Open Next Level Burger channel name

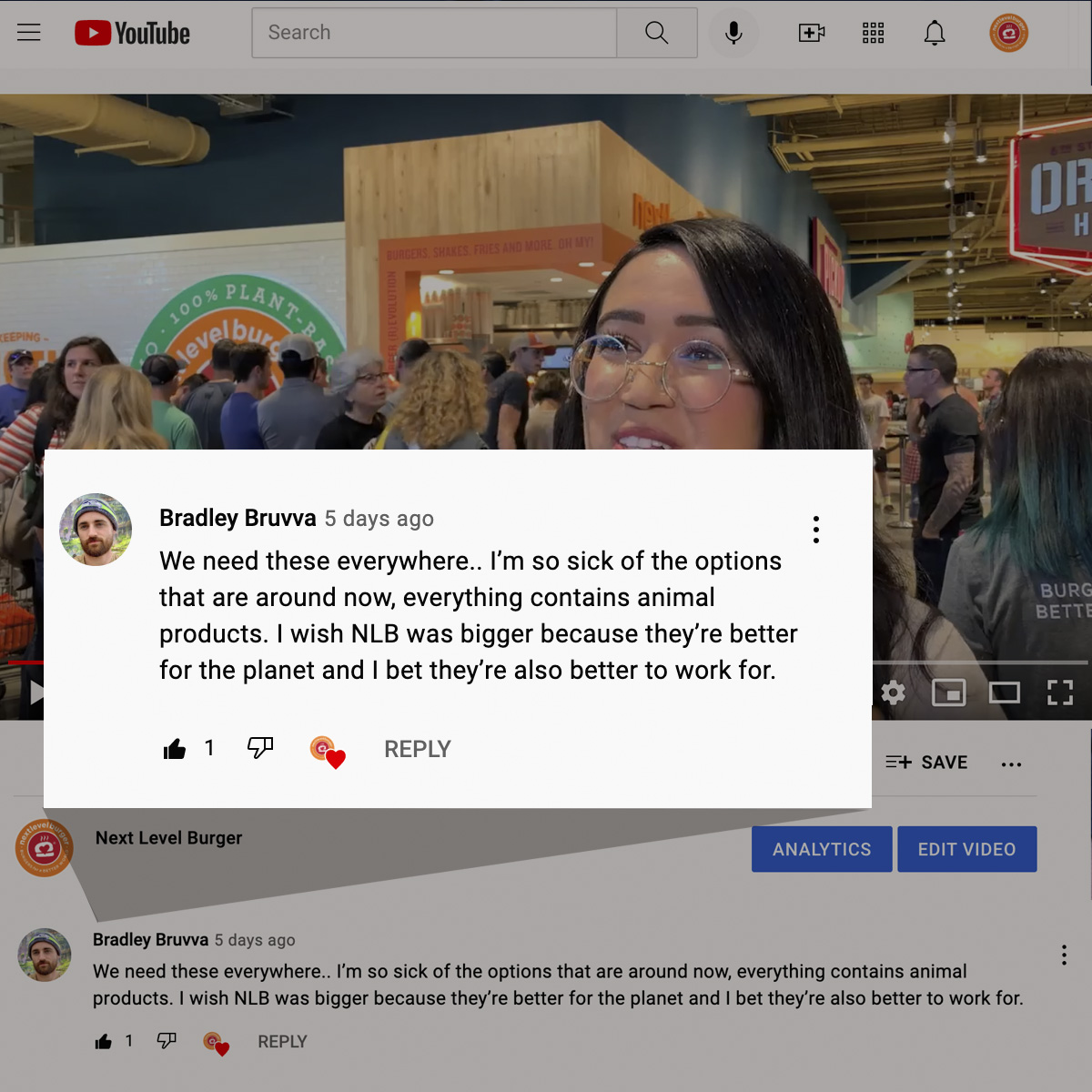coord(169,838)
